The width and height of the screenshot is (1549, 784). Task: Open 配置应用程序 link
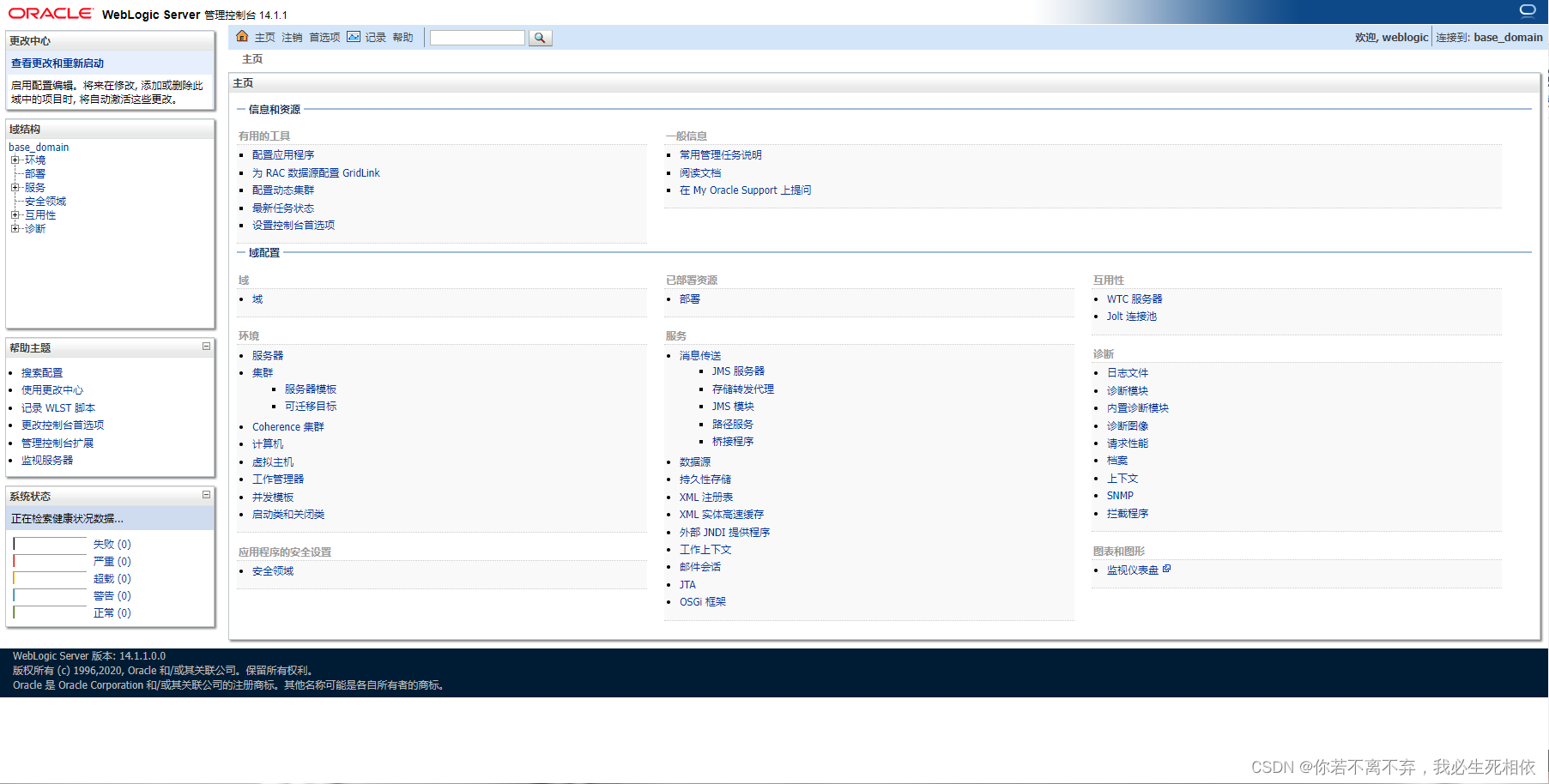click(x=283, y=155)
